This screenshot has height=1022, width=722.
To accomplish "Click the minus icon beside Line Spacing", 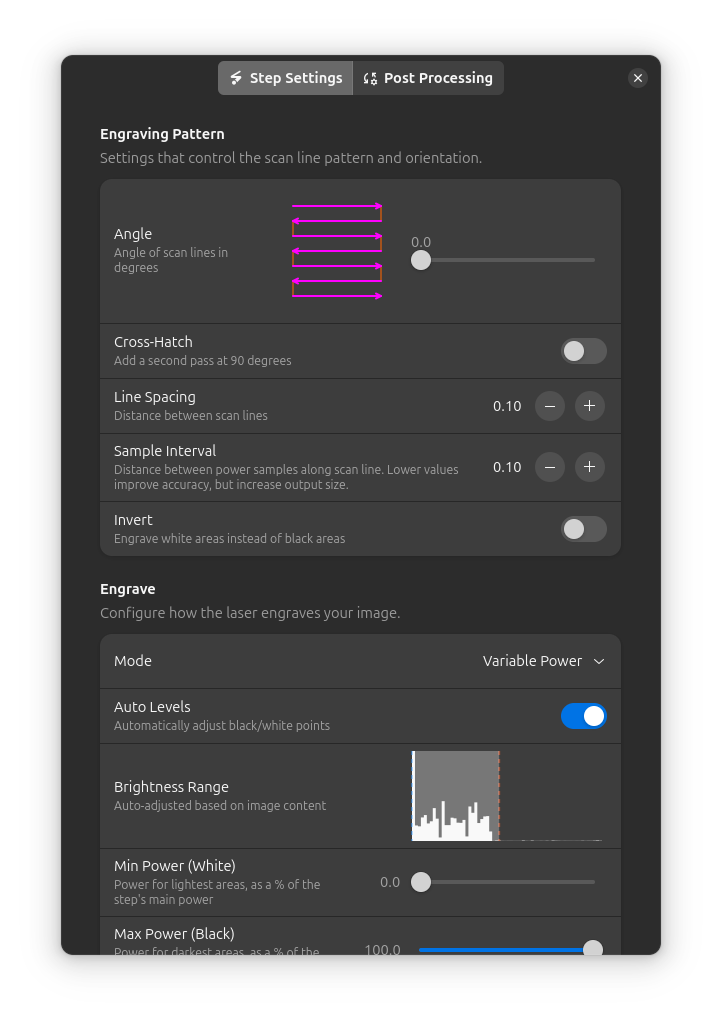I will click(x=550, y=406).
